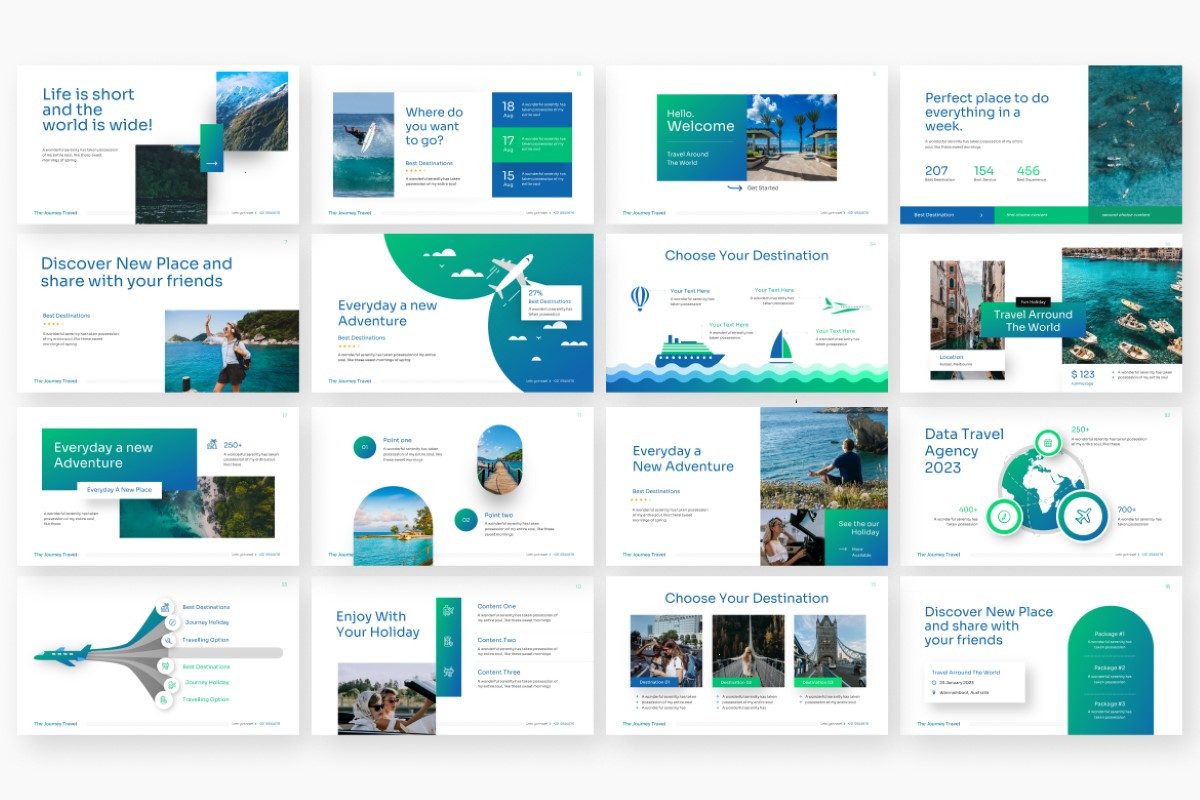This screenshot has height=800, width=1200.
Task: Click the white airplane on Everyday a new Adventure slide
Action: coord(511,275)
